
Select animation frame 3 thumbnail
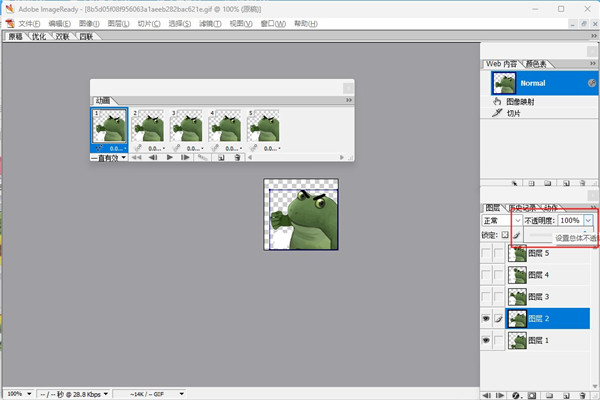(187, 127)
